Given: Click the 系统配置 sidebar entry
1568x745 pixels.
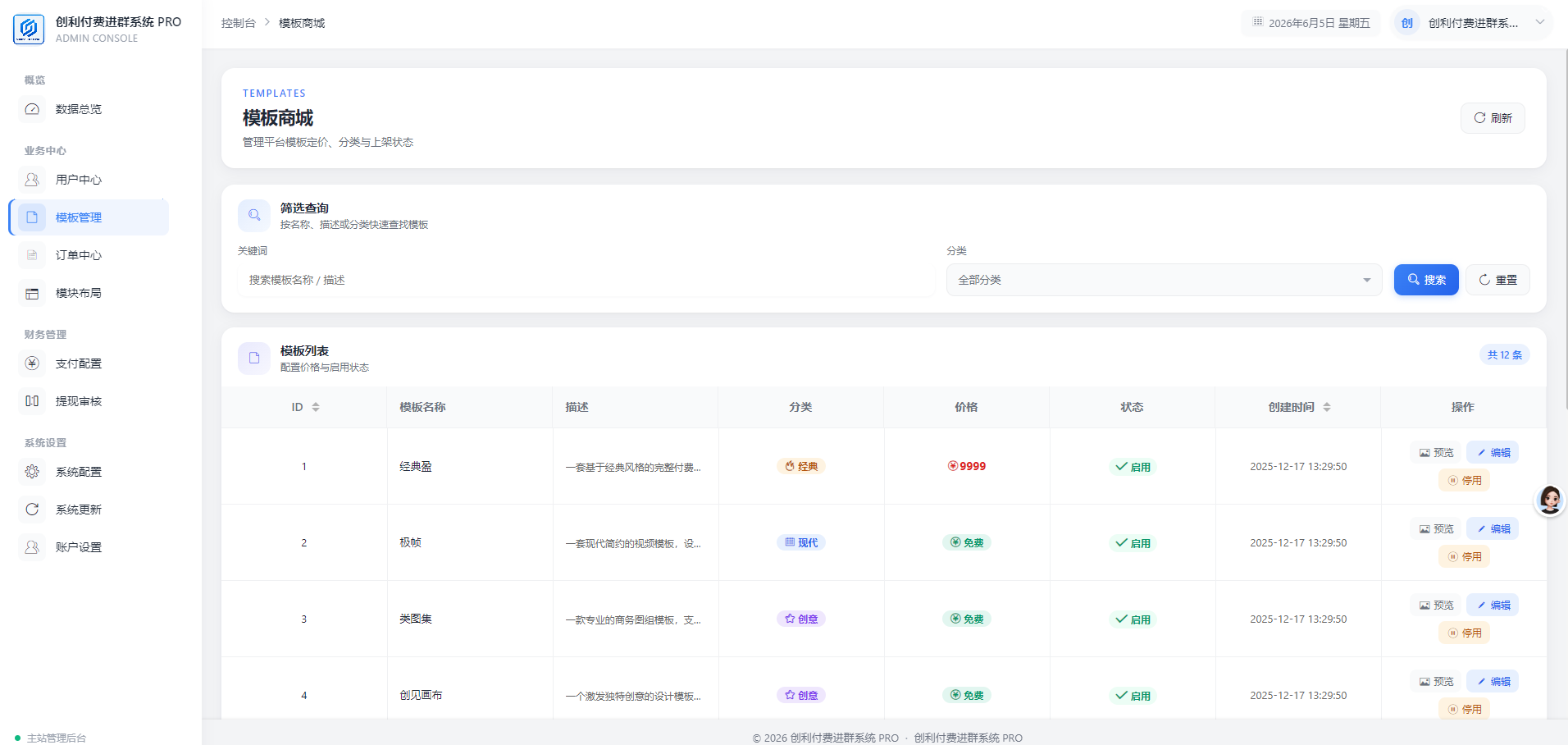Looking at the screenshot, I should [89, 472].
